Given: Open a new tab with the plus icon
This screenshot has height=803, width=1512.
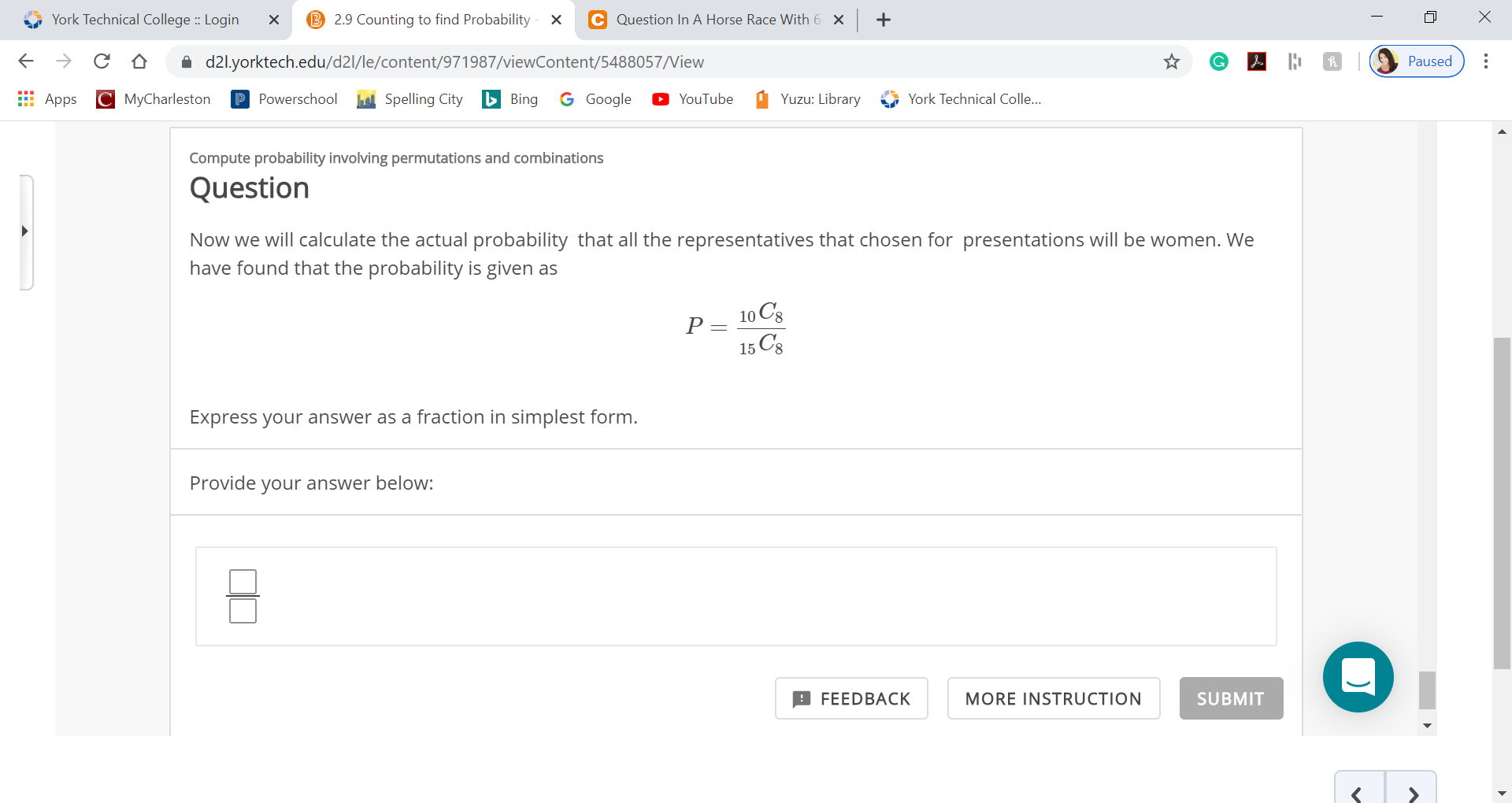Looking at the screenshot, I should pyautogui.click(x=883, y=20).
